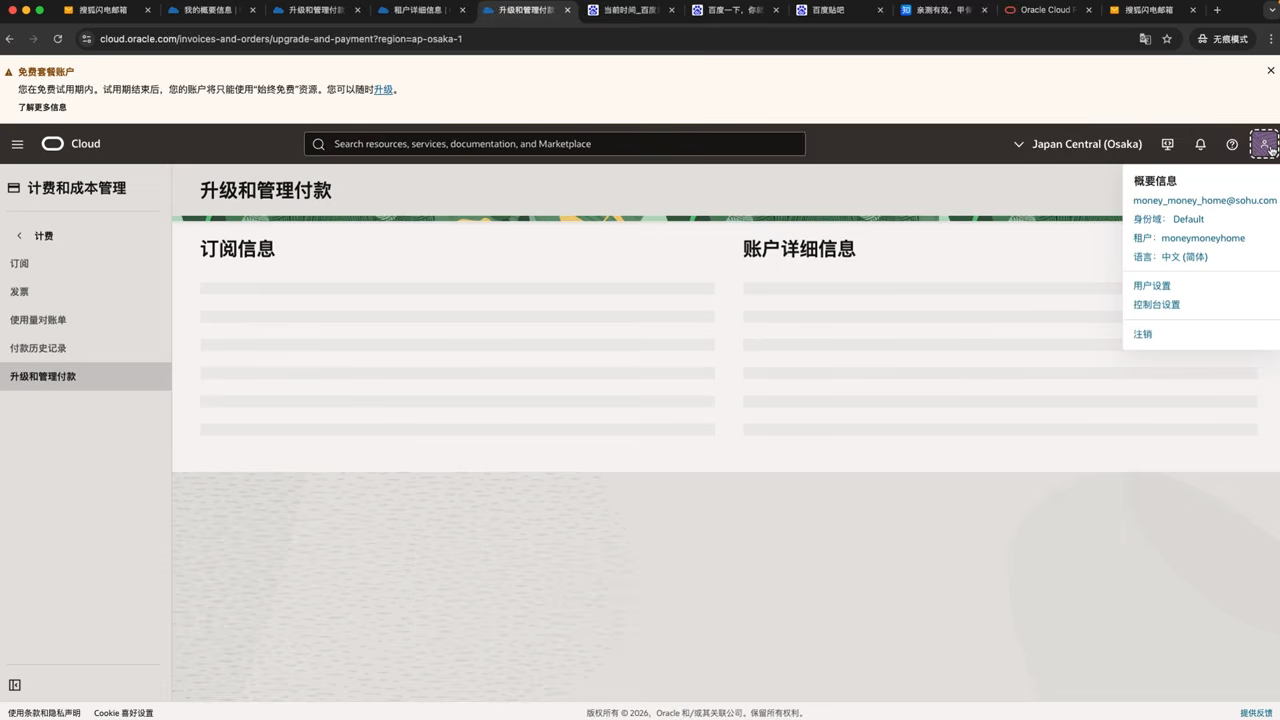
Task: Select 发票 in the sidebar
Action: 20,292
